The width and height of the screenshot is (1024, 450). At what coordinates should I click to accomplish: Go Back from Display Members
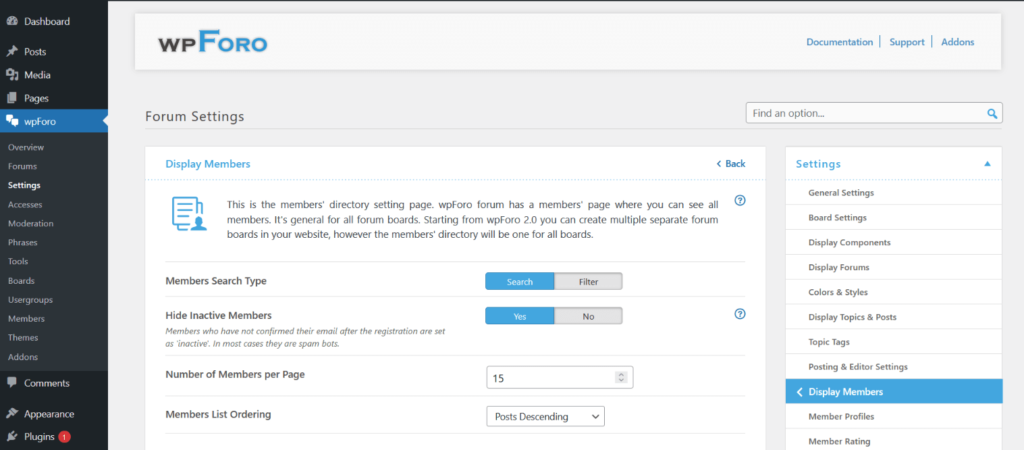coord(731,163)
